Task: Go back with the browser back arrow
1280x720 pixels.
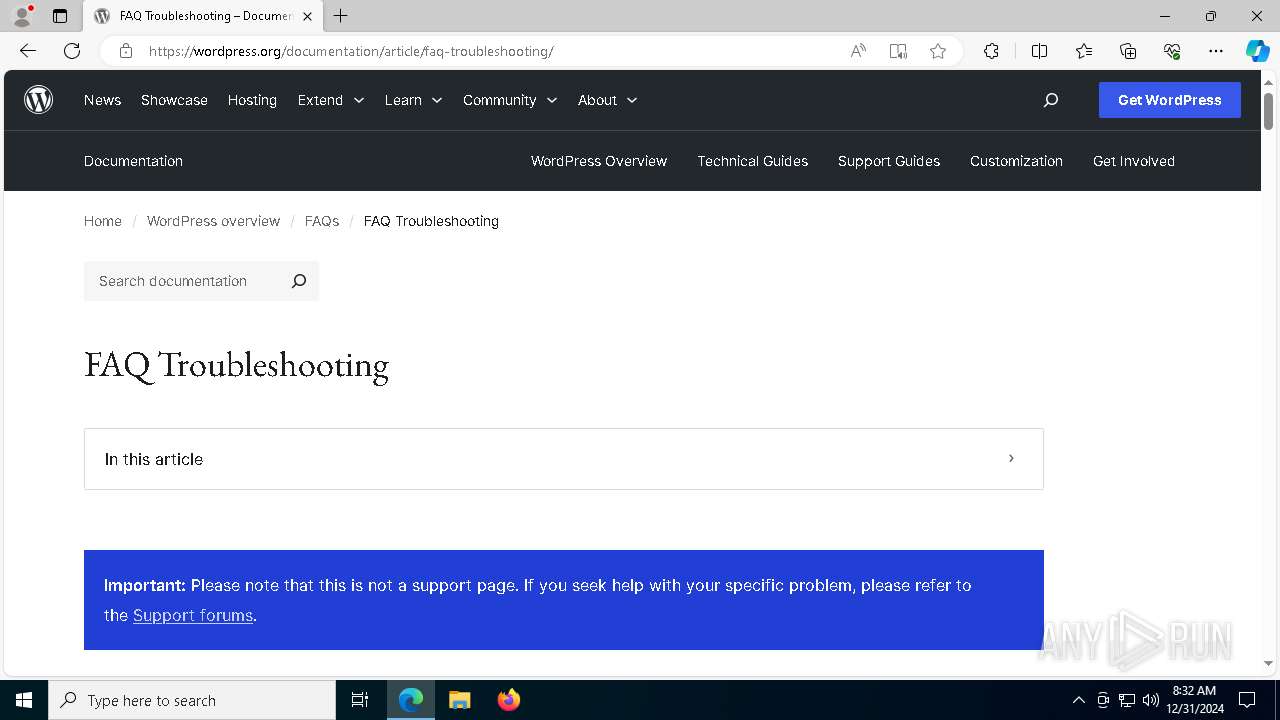Action: click(28, 51)
